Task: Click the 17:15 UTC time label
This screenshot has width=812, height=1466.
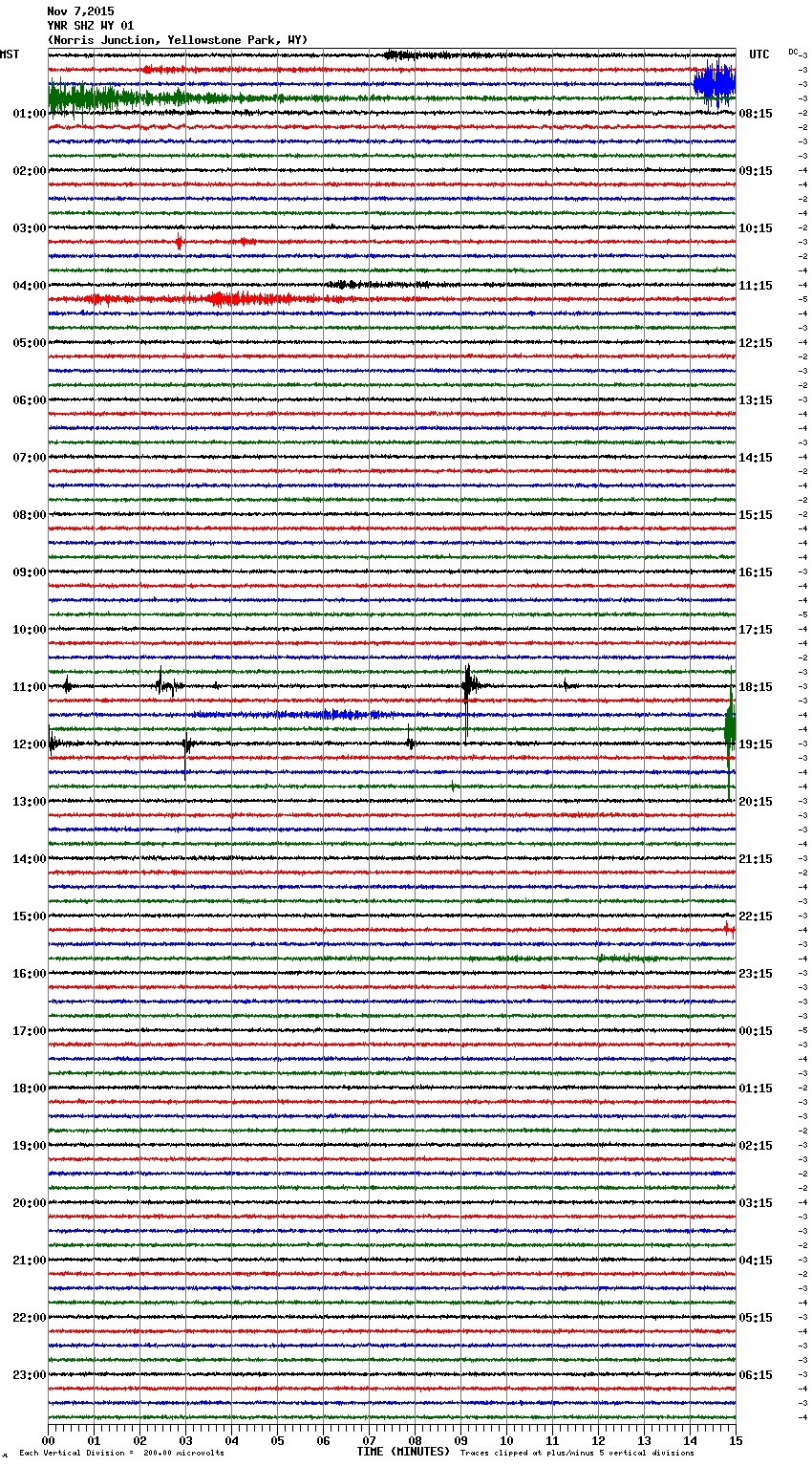Action: pyautogui.click(x=756, y=630)
